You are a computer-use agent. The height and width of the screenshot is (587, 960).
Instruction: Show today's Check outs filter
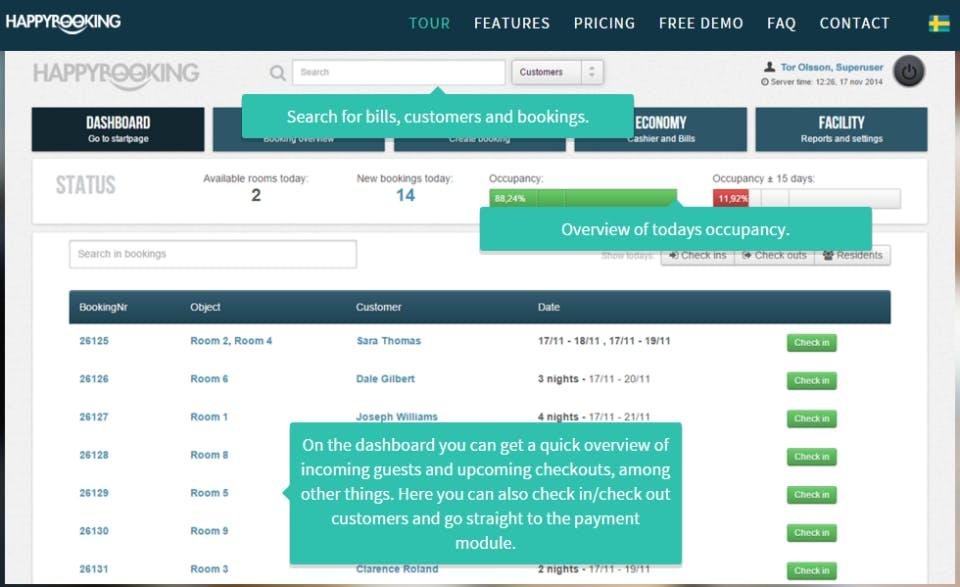click(x=774, y=255)
